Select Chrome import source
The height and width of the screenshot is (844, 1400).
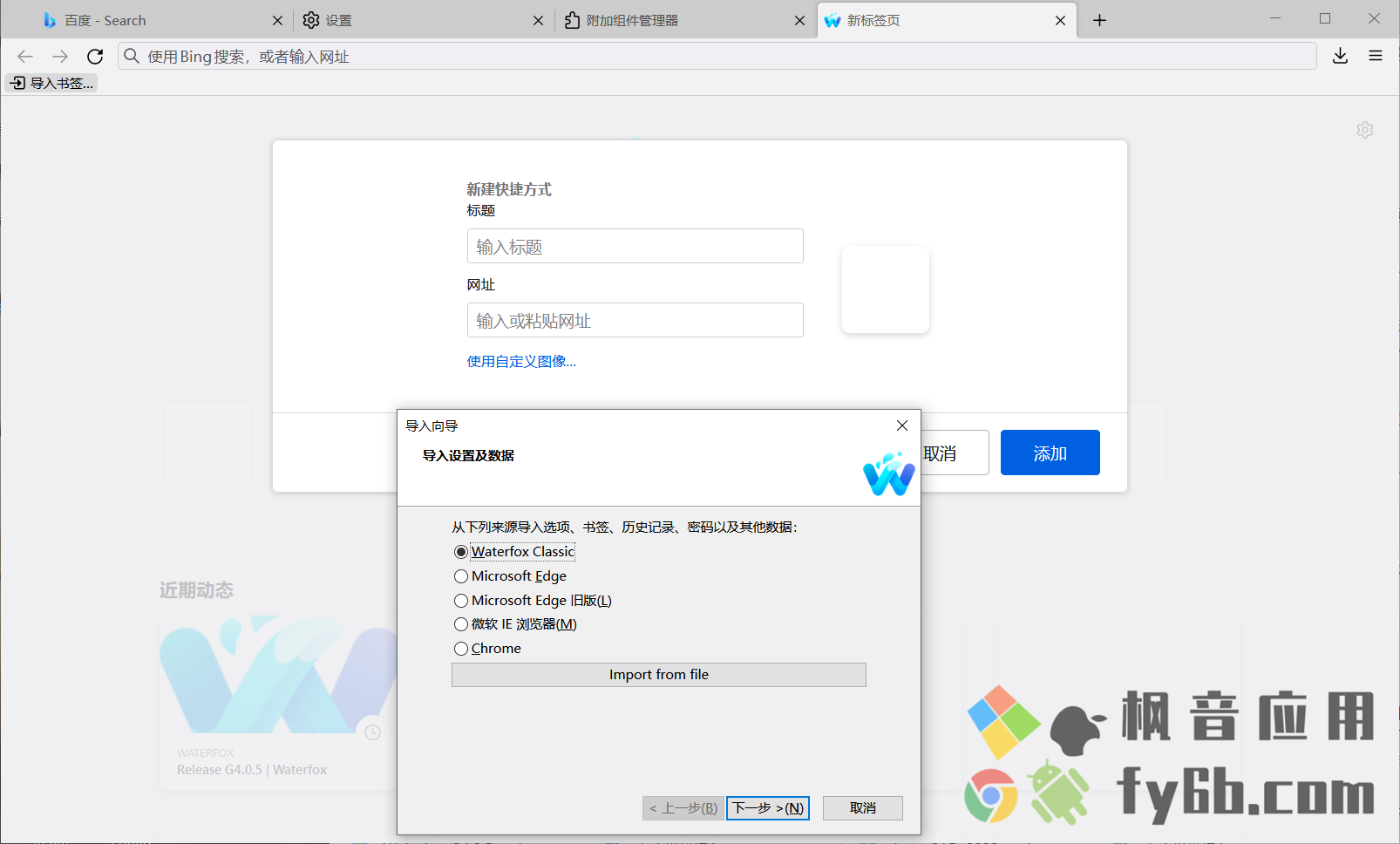pyautogui.click(x=487, y=649)
